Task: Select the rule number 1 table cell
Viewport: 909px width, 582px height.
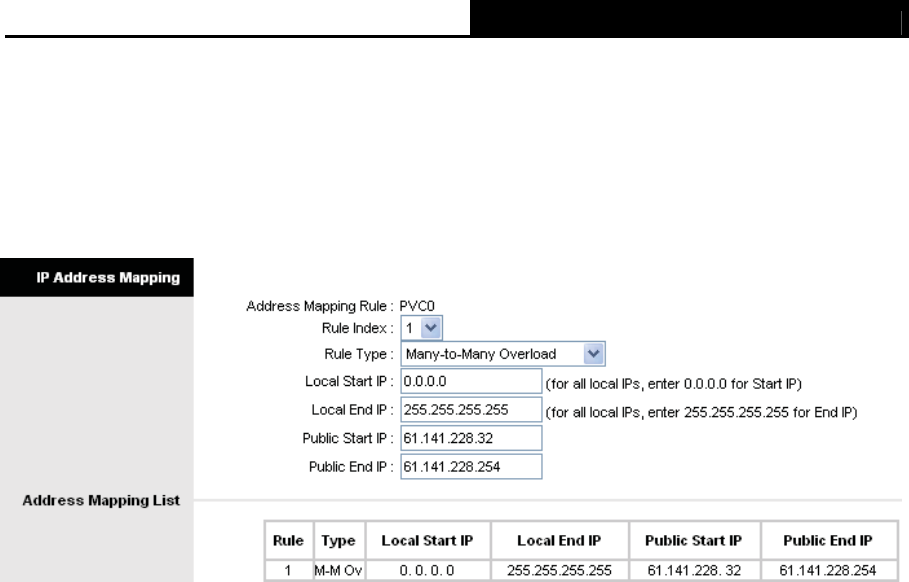Action: (289, 570)
